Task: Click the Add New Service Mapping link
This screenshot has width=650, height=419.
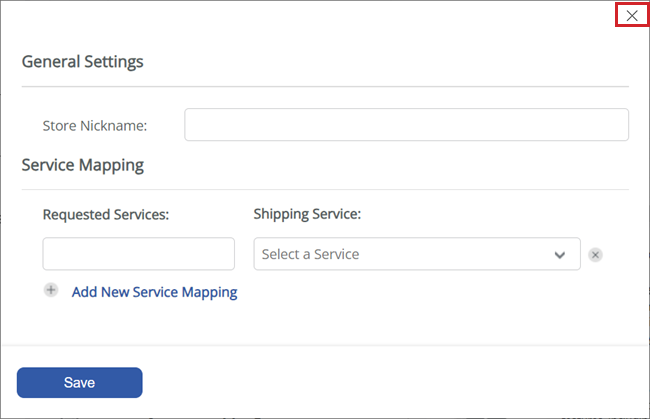Action: tap(155, 292)
